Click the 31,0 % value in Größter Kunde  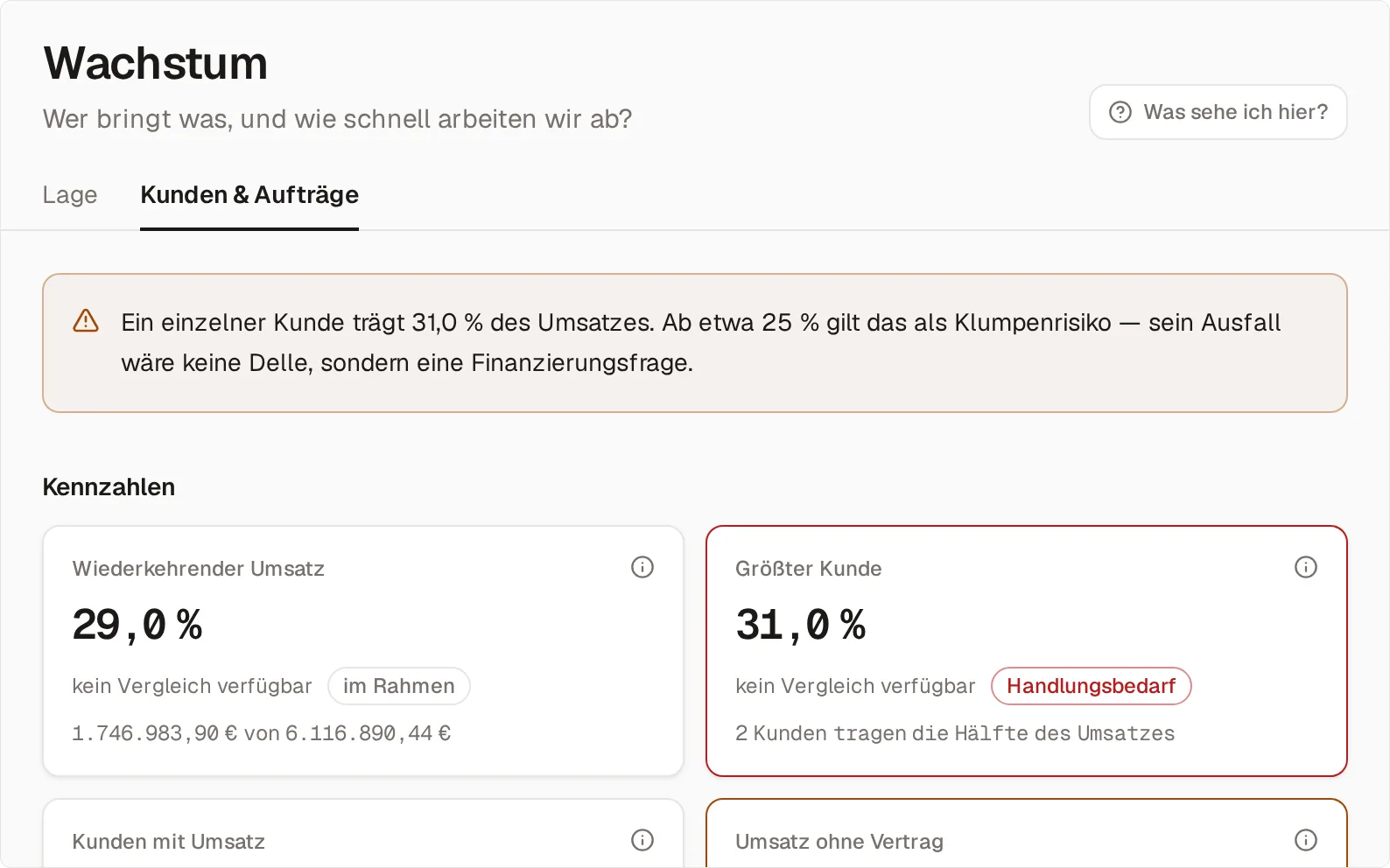tap(801, 625)
